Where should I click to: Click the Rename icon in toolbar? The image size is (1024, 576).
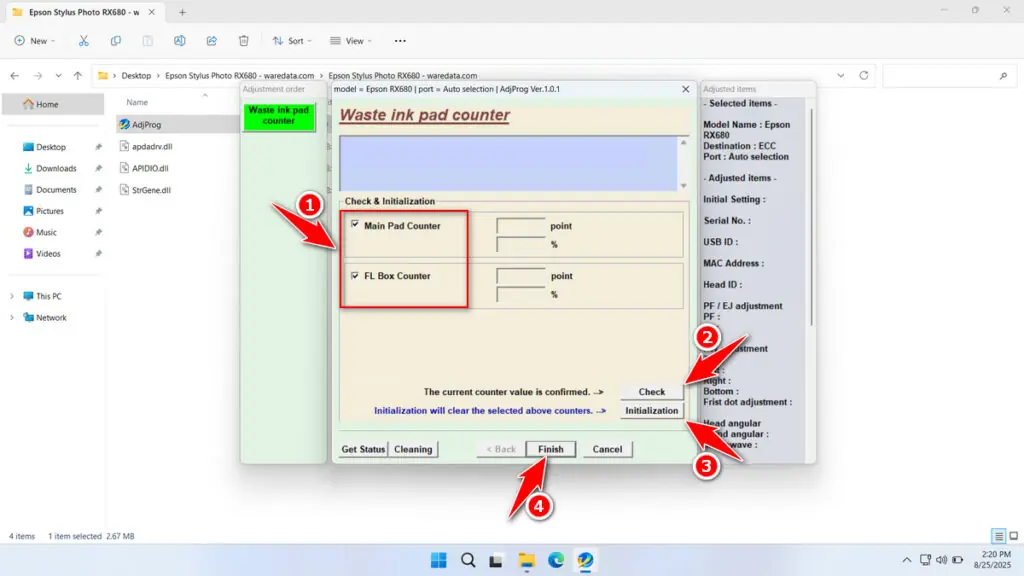[179, 41]
